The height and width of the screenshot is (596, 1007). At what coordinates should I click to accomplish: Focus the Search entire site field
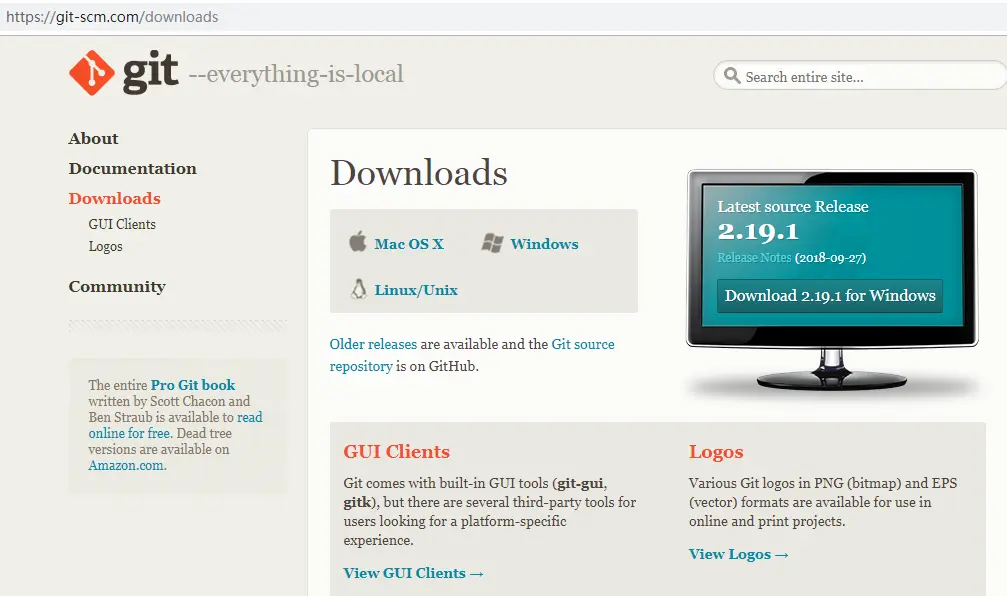click(860, 76)
